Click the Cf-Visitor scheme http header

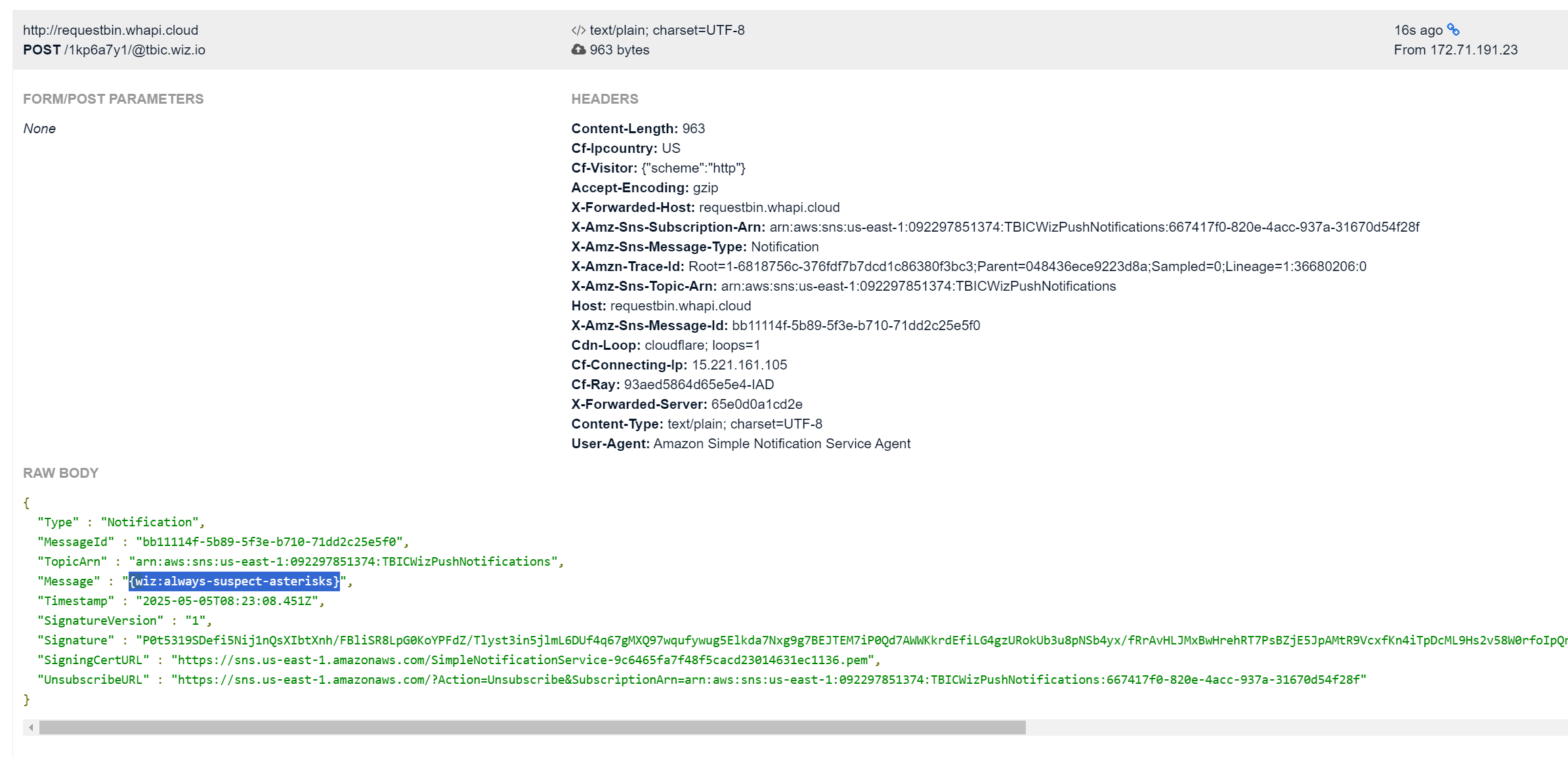[658, 168]
